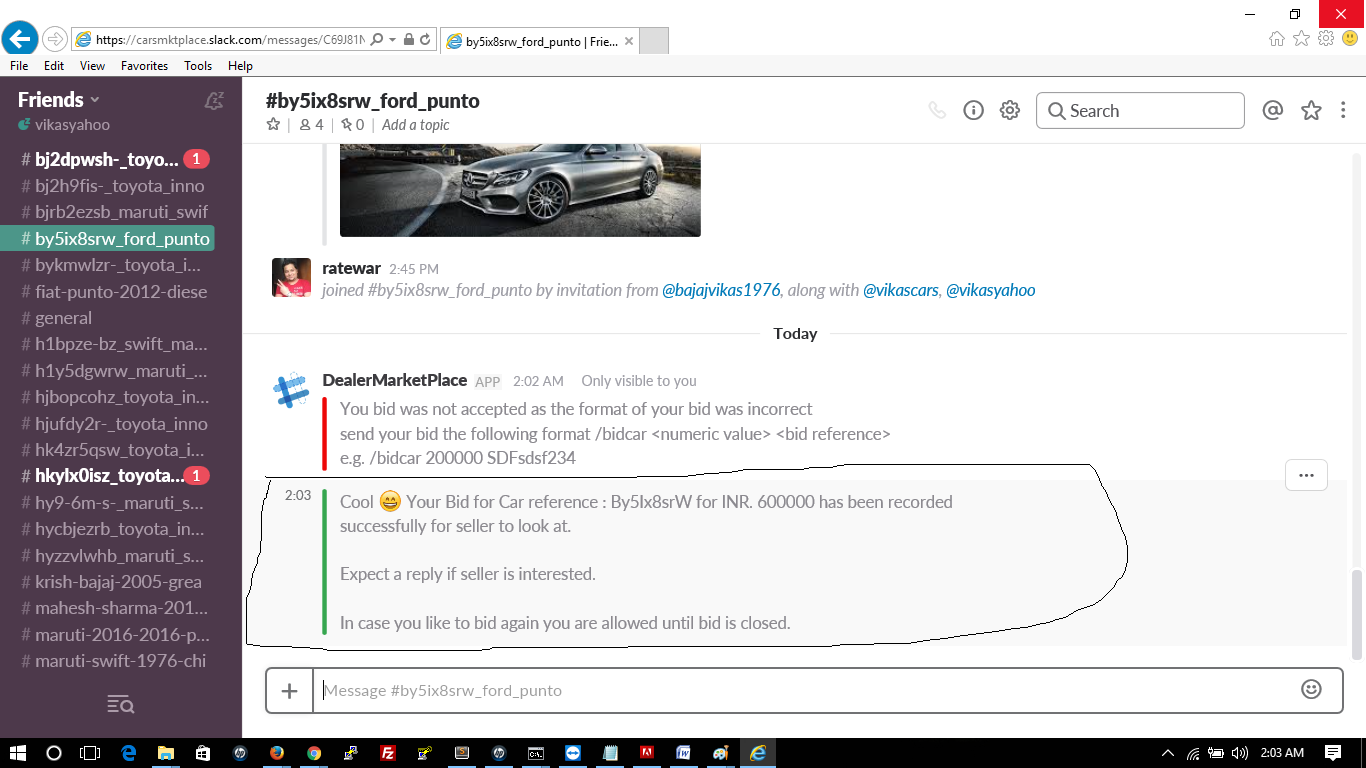Screen dimensions: 1366x768
Task: Click the message pane scrollbar
Action: 1357,614
